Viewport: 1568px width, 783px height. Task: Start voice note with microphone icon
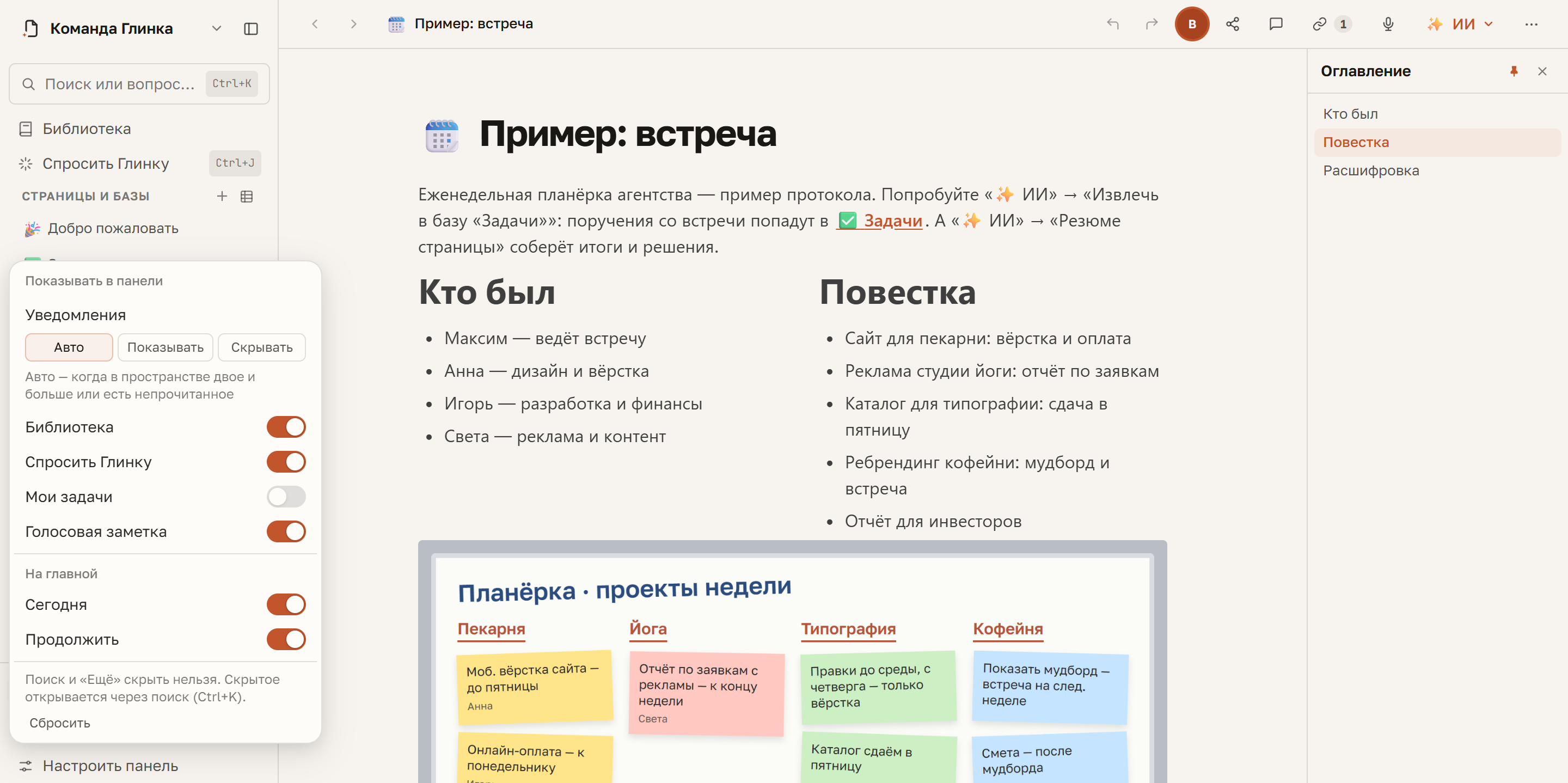[1388, 25]
